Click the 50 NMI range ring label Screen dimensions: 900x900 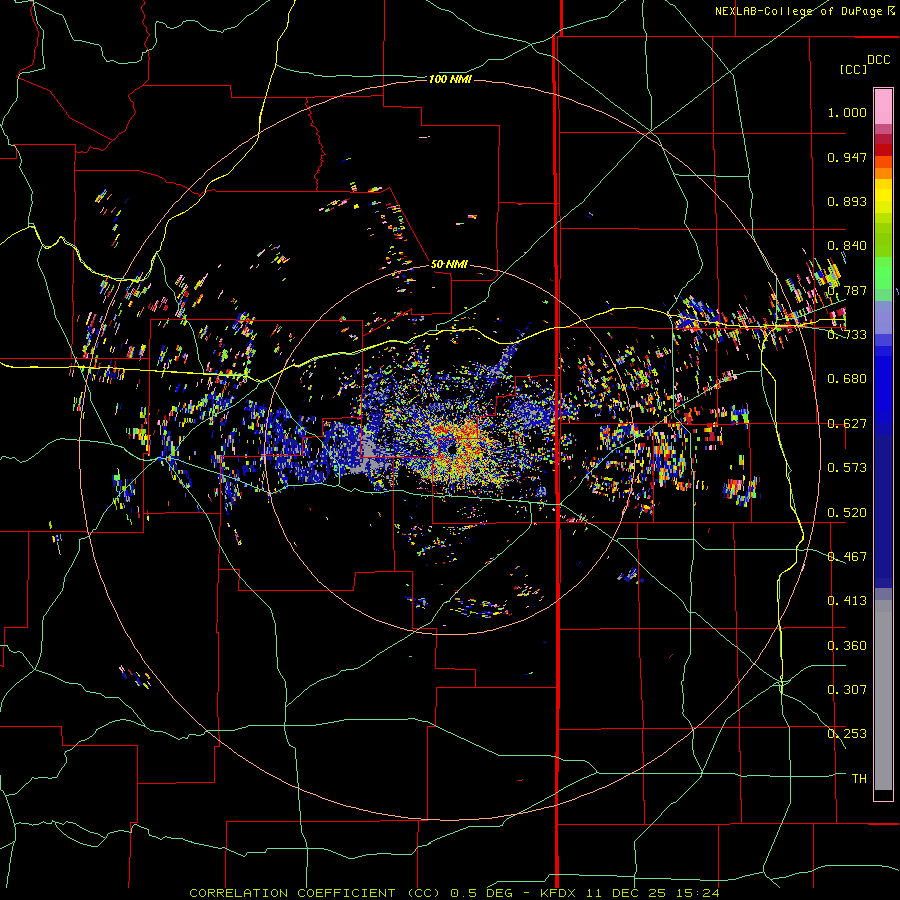tap(449, 264)
